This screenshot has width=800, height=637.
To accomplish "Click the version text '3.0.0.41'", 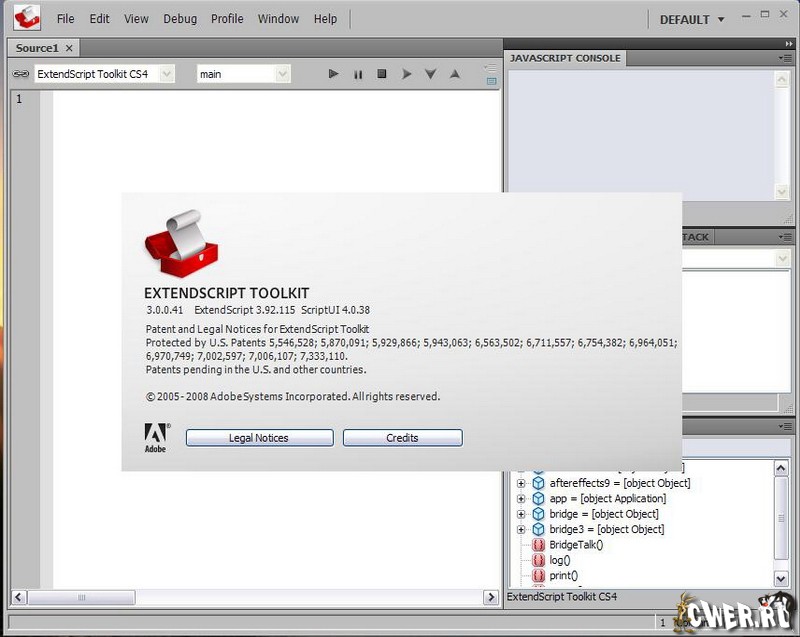I will point(164,310).
